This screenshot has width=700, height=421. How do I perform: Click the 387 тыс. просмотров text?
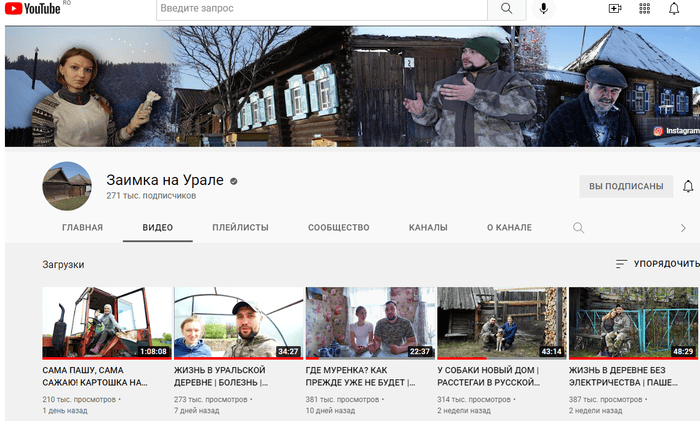(605, 399)
